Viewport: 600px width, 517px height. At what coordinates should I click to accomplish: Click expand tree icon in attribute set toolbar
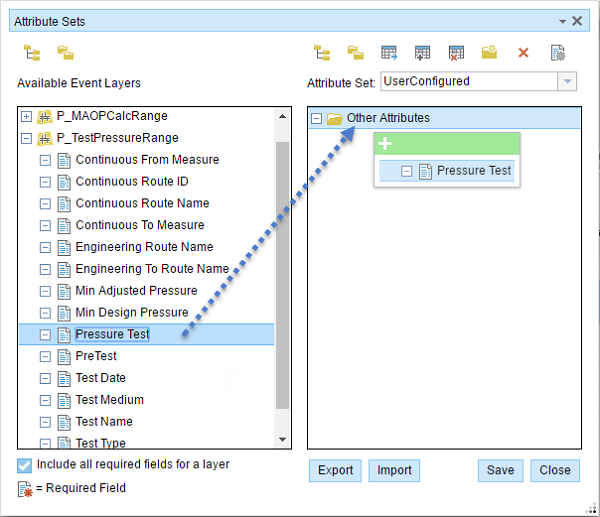[x=322, y=53]
